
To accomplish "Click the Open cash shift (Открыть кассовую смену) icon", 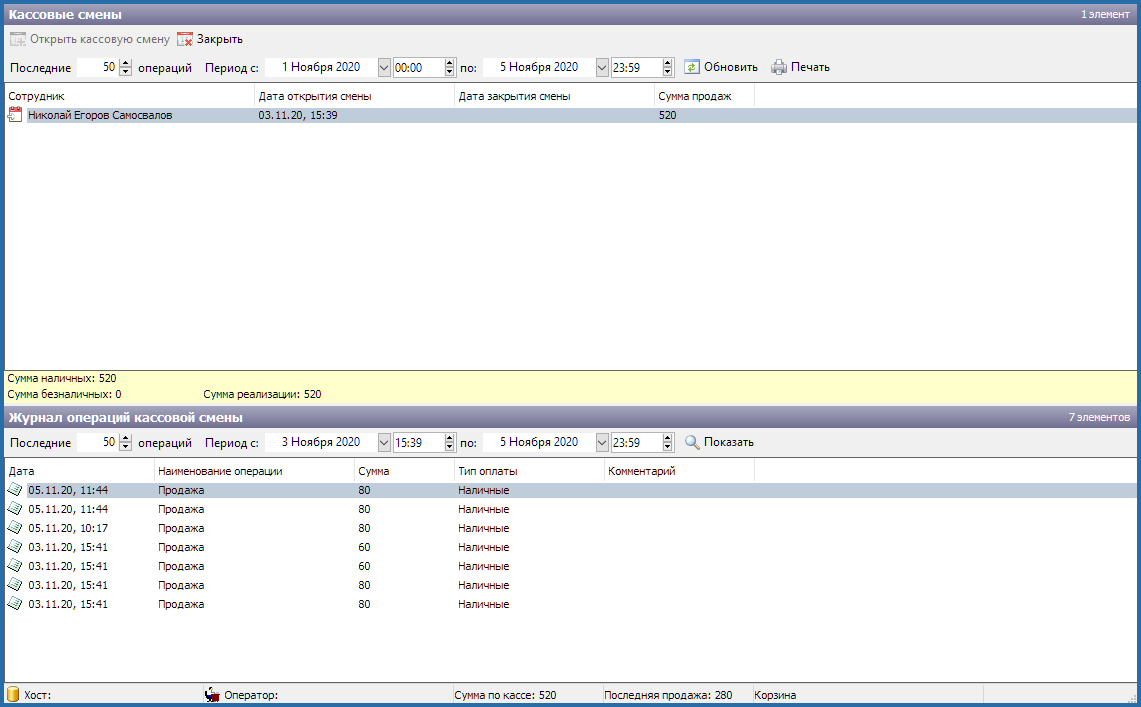I will click(x=17, y=39).
